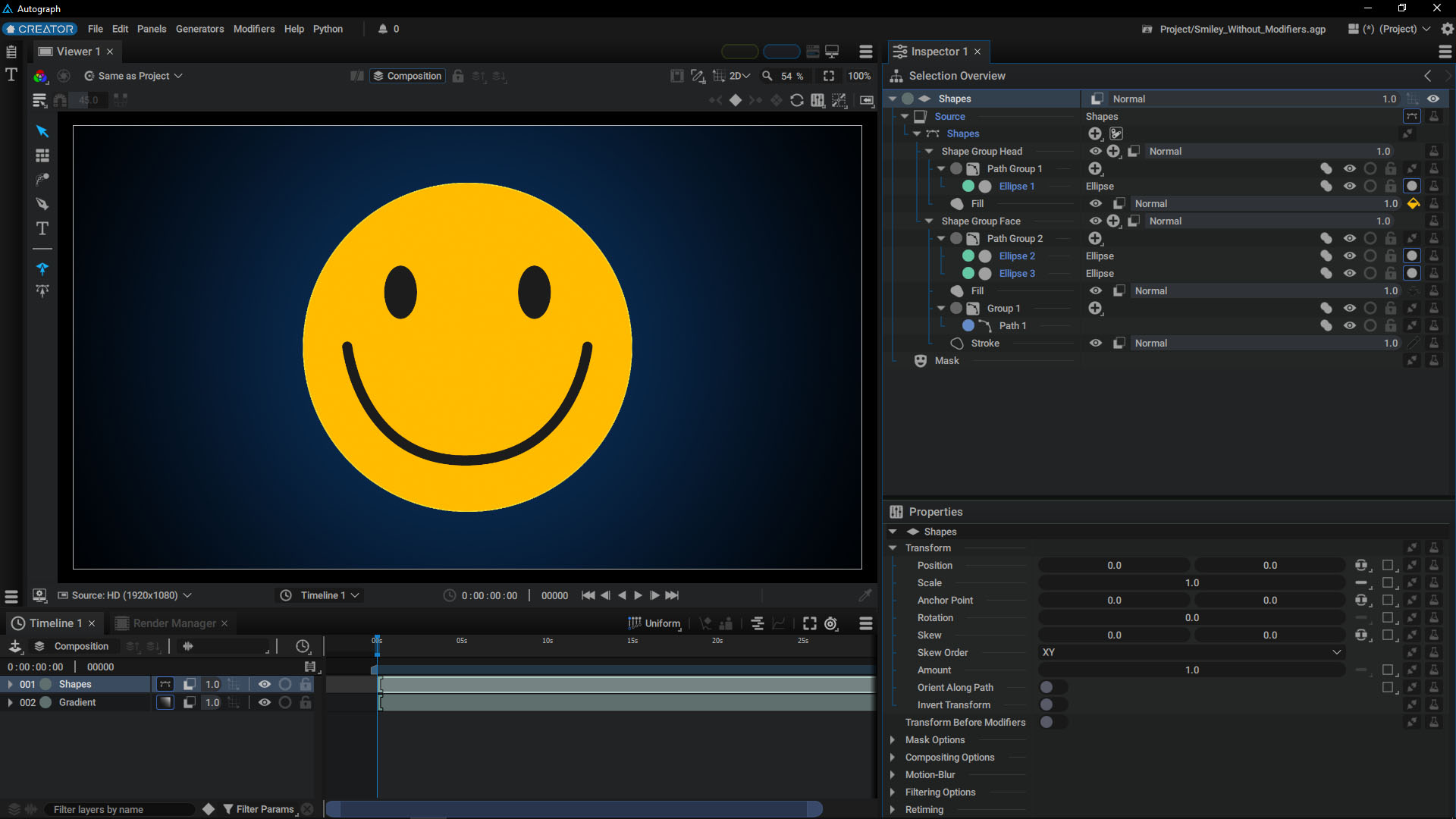Screen dimensions: 1456x819
Task: Click the Rotation 0.0 value slider
Action: tap(1191, 617)
